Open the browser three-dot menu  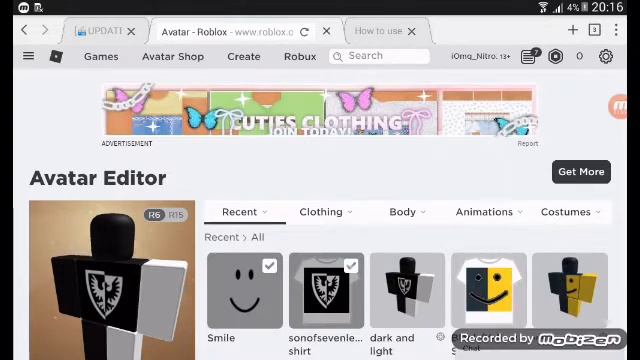coord(616,30)
